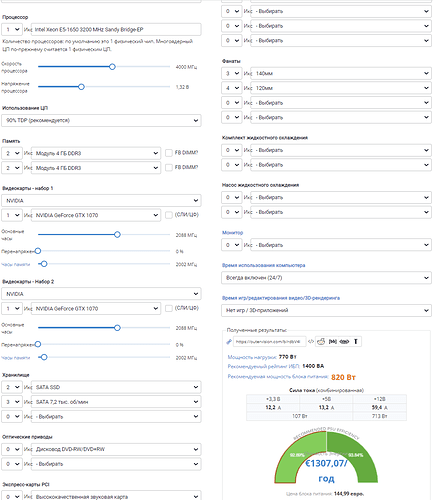
Task: Click Время использования компьютера link
Action: coord(264,265)
